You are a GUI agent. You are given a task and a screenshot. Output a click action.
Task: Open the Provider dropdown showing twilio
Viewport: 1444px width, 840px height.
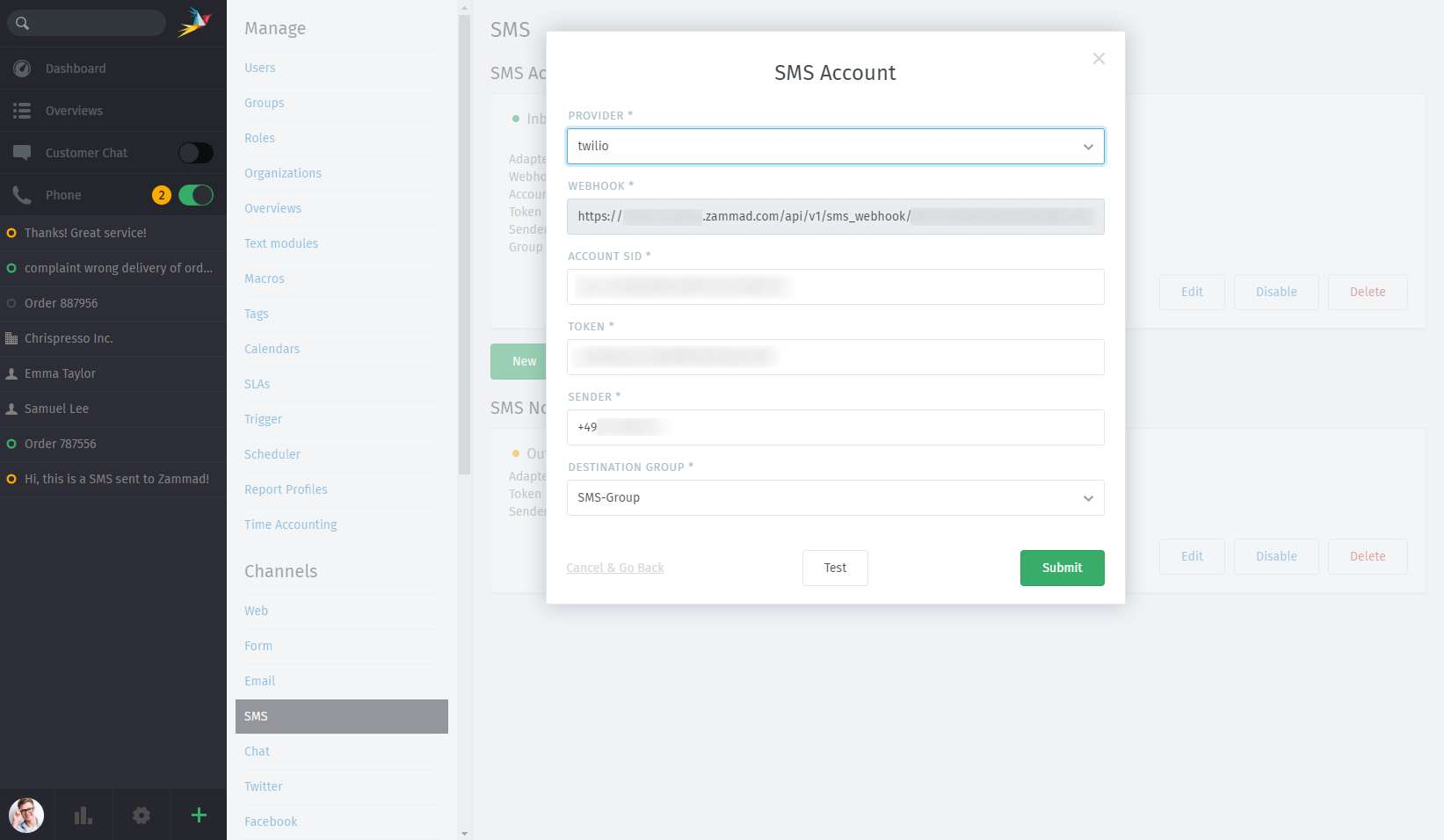coord(836,147)
